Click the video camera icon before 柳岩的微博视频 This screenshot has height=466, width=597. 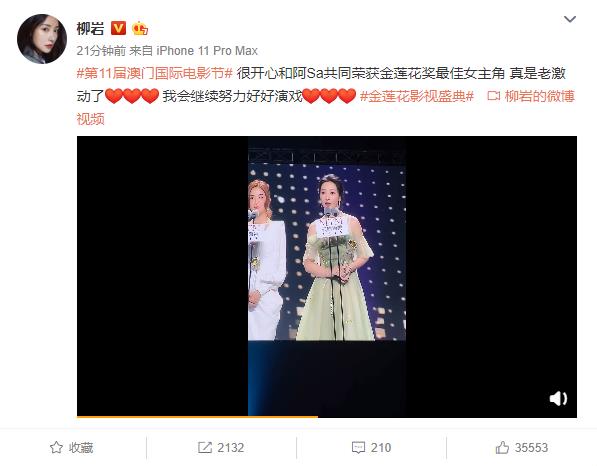click(493, 96)
